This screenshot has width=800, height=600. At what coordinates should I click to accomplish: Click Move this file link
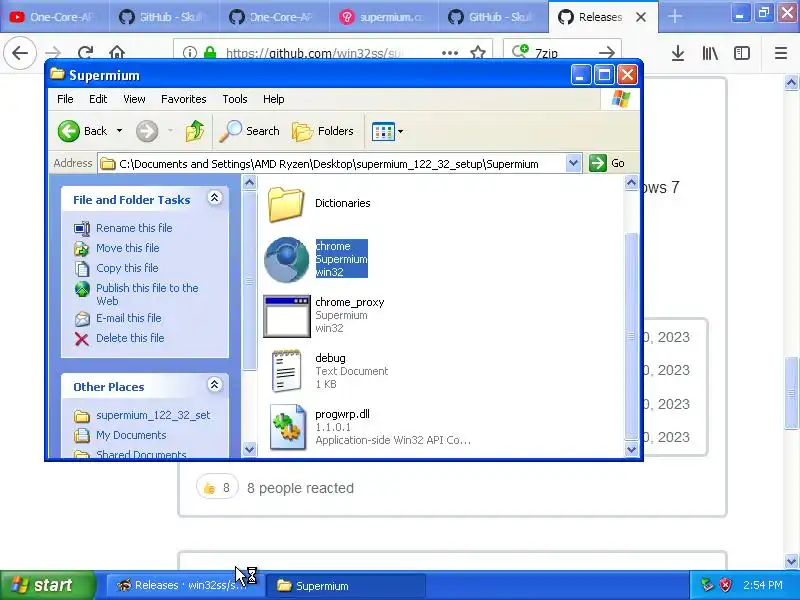tap(128, 248)
